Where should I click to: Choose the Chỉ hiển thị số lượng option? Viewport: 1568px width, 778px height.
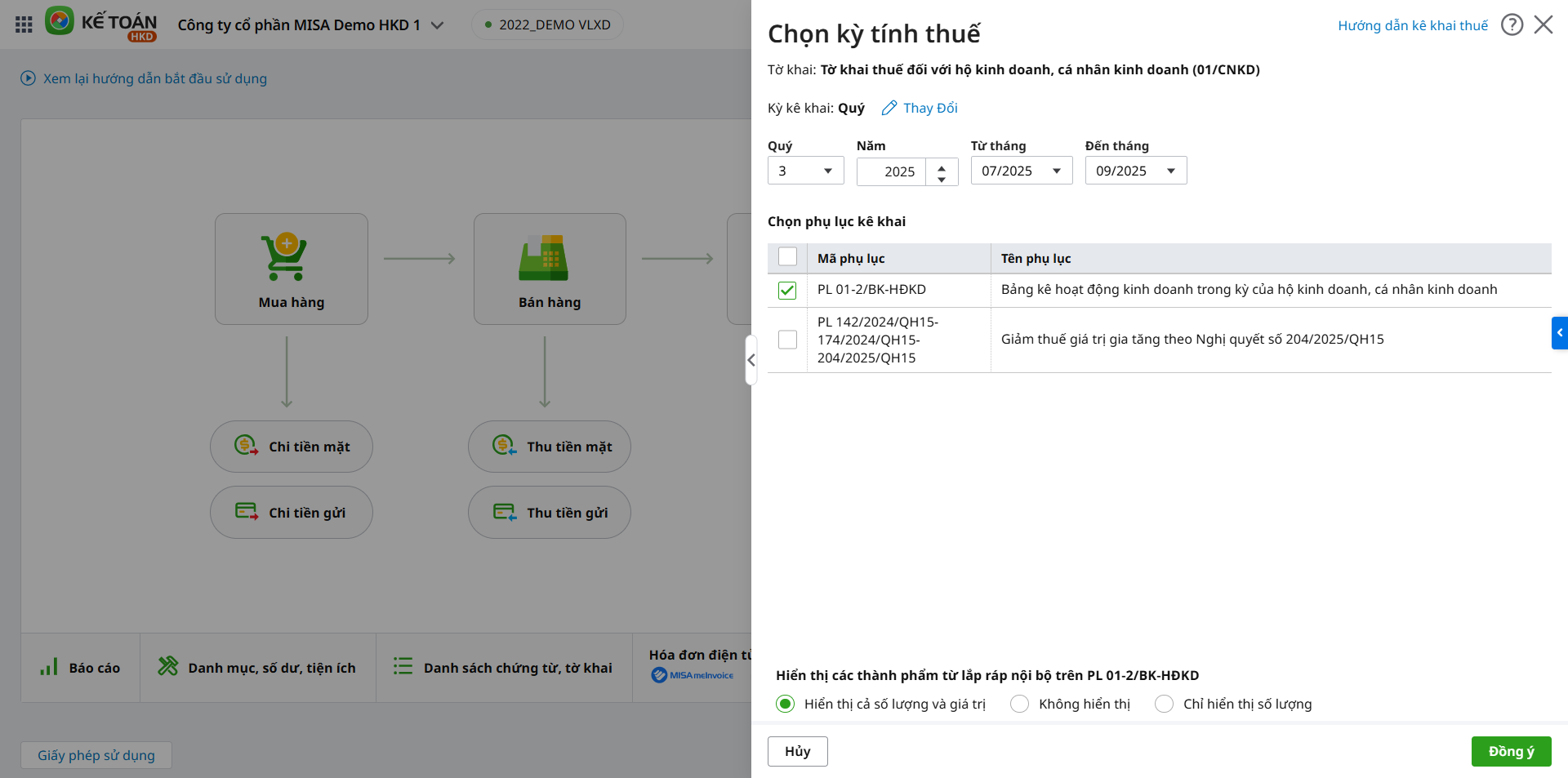1164,704
